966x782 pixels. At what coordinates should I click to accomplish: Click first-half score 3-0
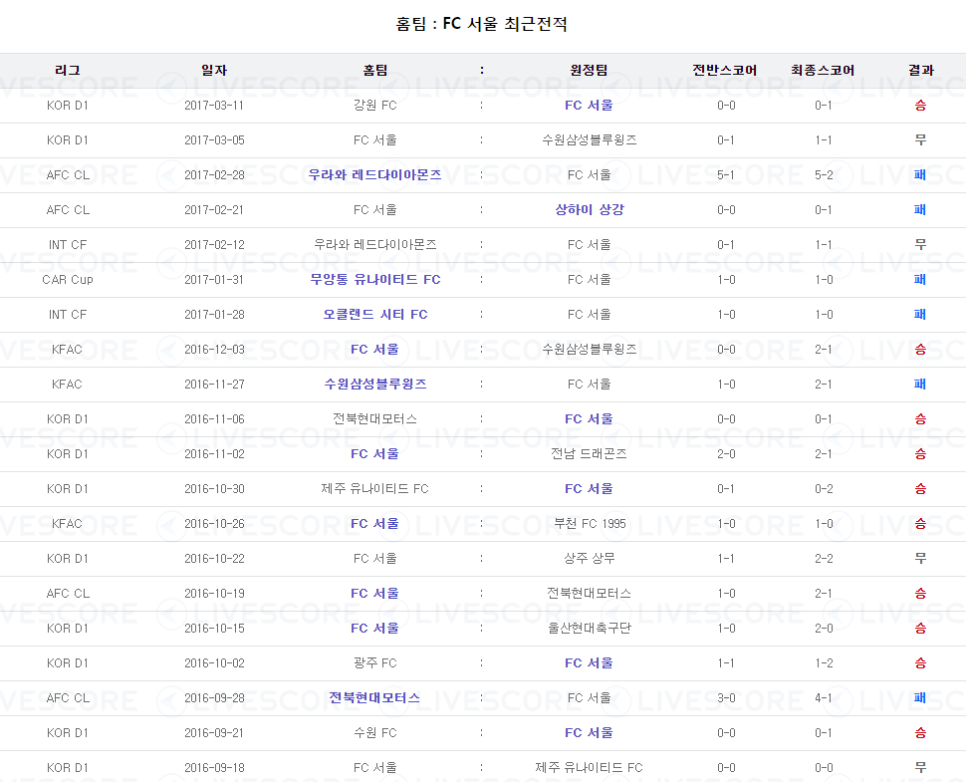tap(726, 698)
